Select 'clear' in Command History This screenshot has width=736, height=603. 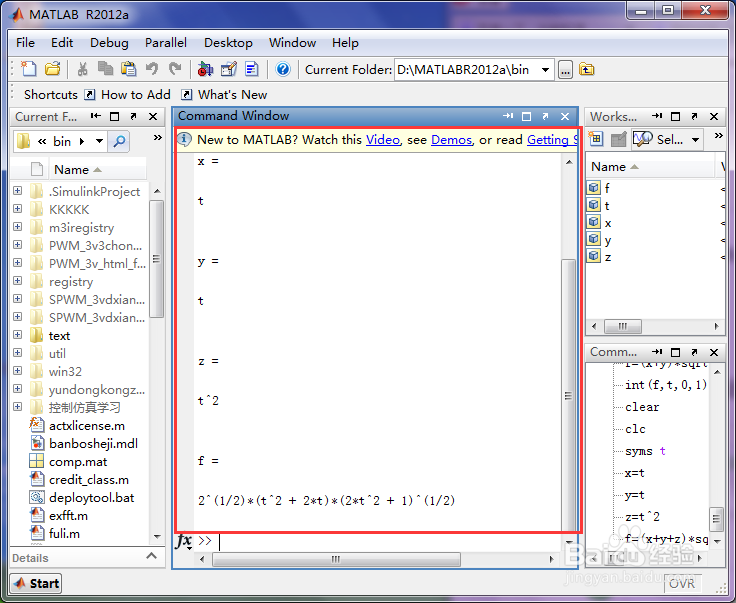(642, 407)
